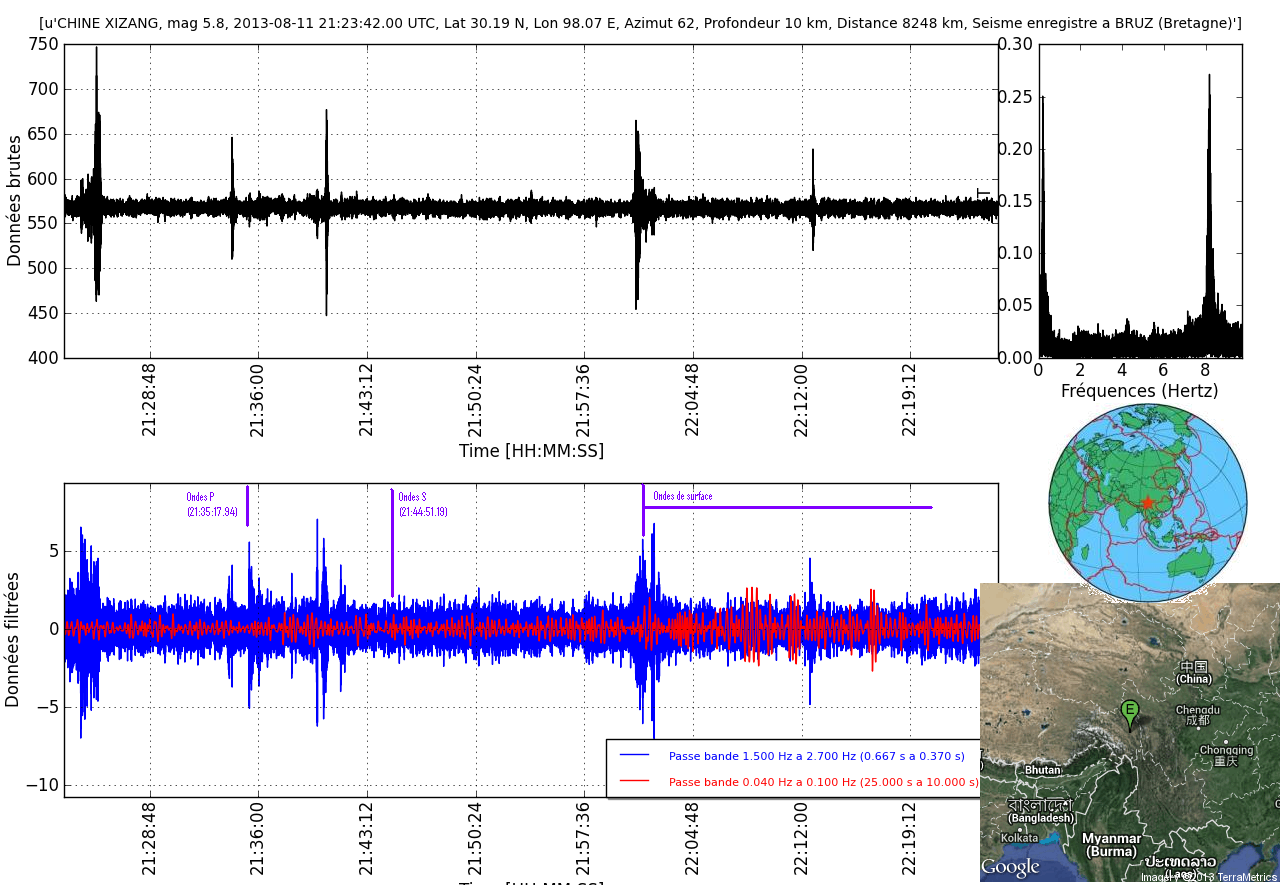The width and height of the screenshot is (1280, 885).
Task: Click the Bhutan label on the map
Action: point(1042,770)
